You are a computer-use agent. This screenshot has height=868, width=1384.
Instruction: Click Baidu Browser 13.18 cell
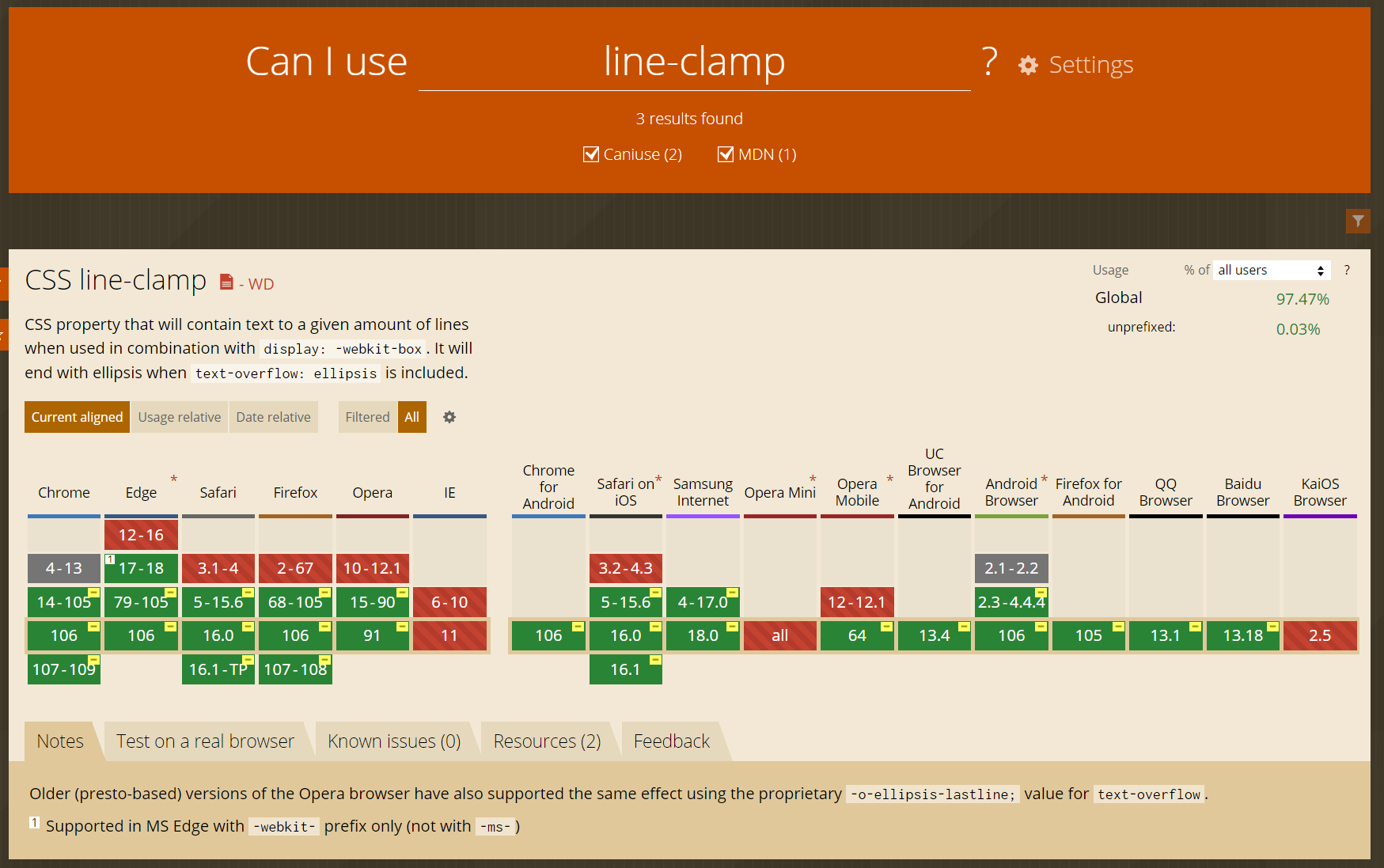1243,635
